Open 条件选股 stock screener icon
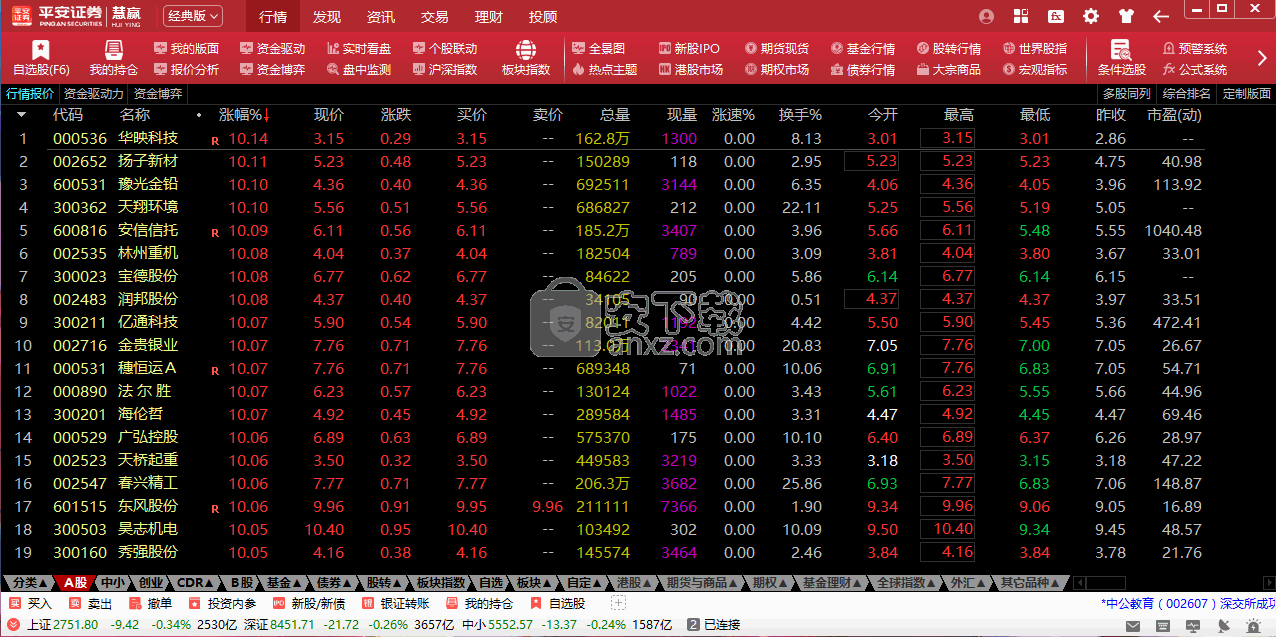The image size is (1276, 637). [1121, 58]
